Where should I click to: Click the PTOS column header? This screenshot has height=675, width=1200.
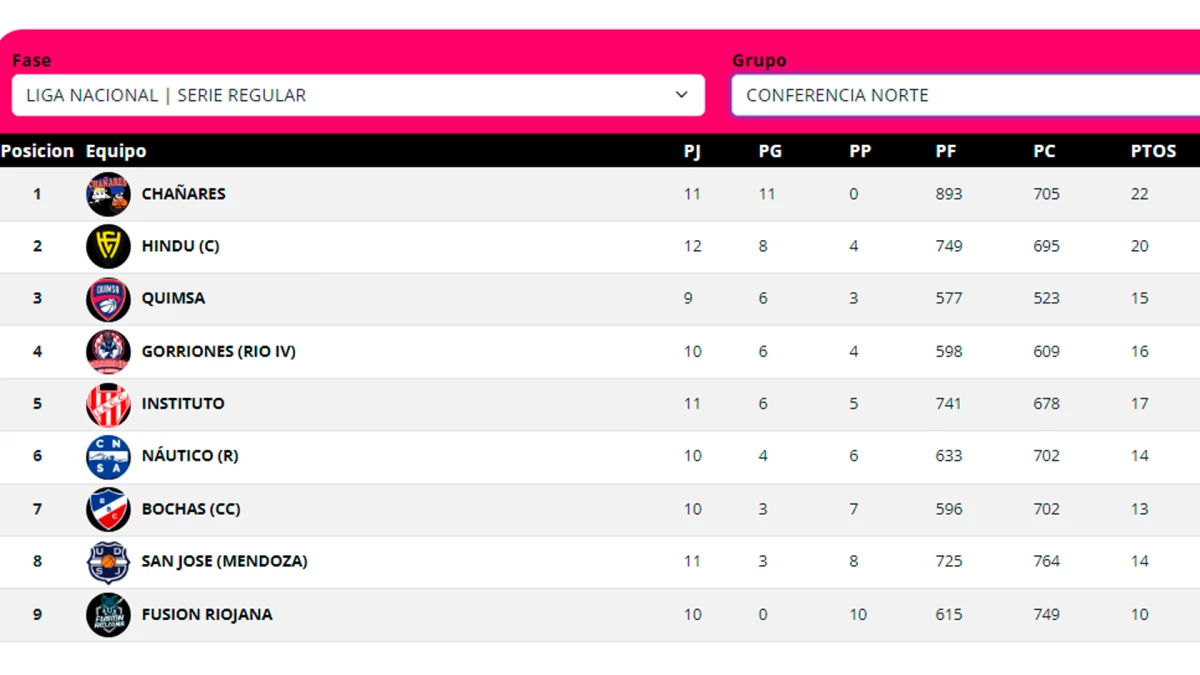(1153, 151)
